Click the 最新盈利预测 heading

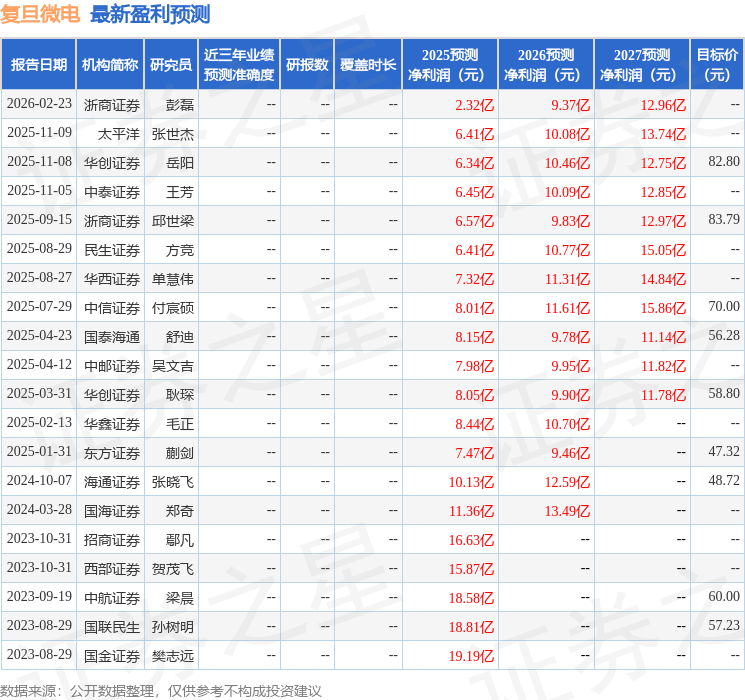150,14
